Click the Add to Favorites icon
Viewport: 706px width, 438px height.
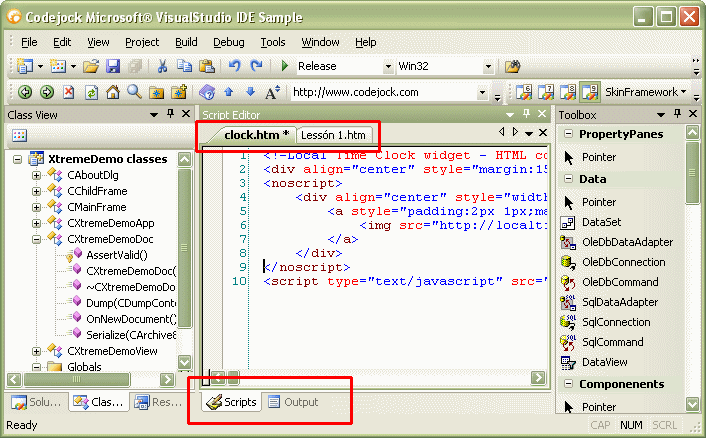178,92
